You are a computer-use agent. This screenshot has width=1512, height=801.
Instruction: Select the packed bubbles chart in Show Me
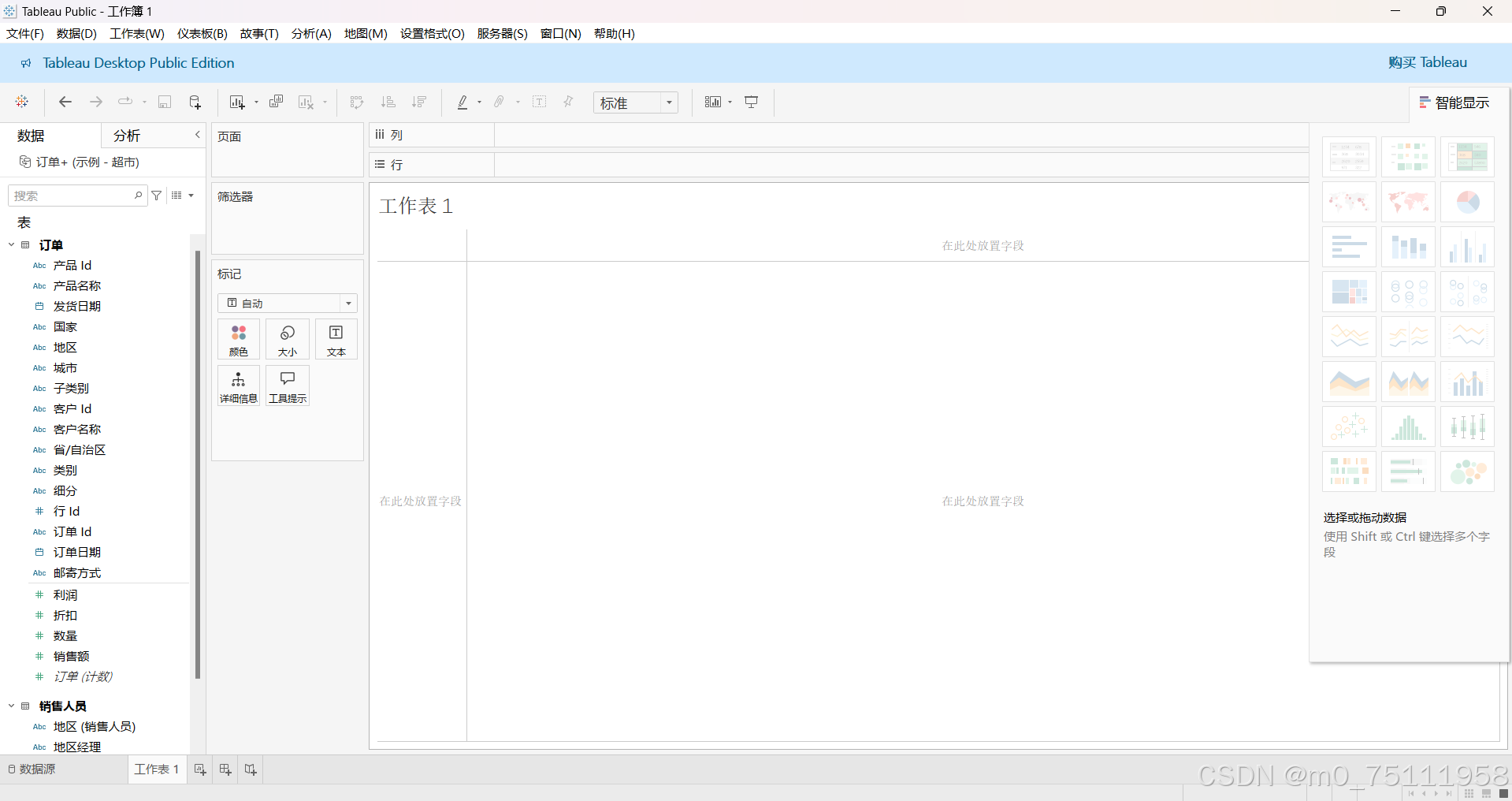click(x=1467, y=471)
